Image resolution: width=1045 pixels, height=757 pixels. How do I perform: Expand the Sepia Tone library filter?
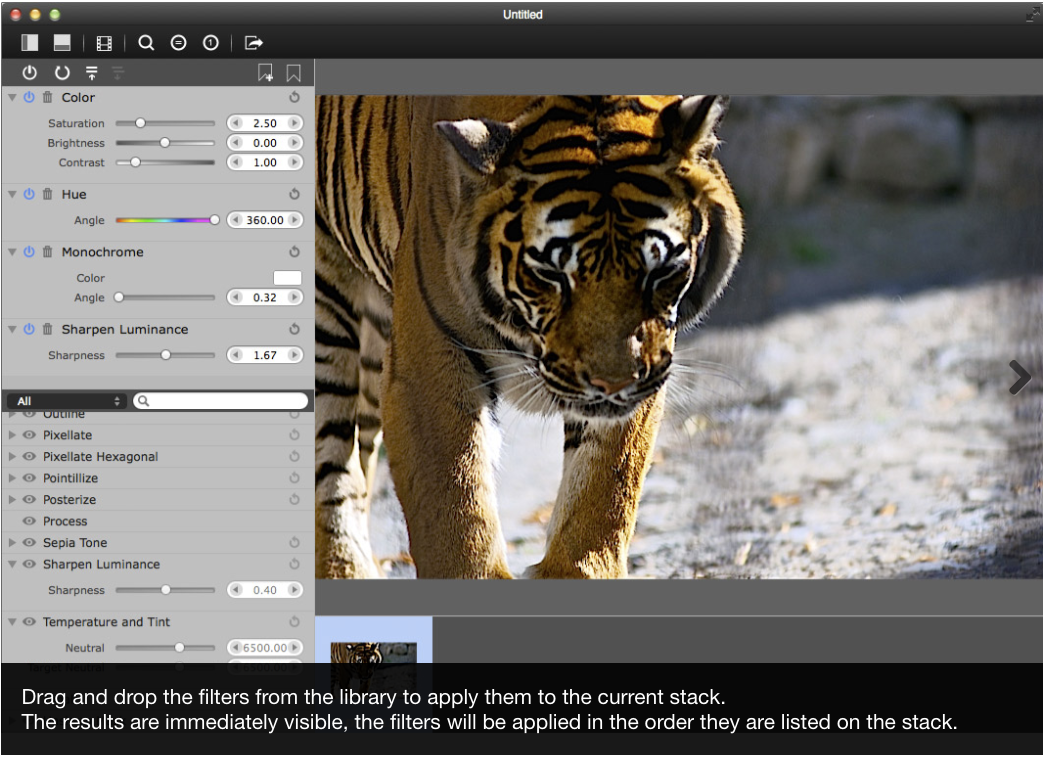pyautogui.click(x=12, y=542)
